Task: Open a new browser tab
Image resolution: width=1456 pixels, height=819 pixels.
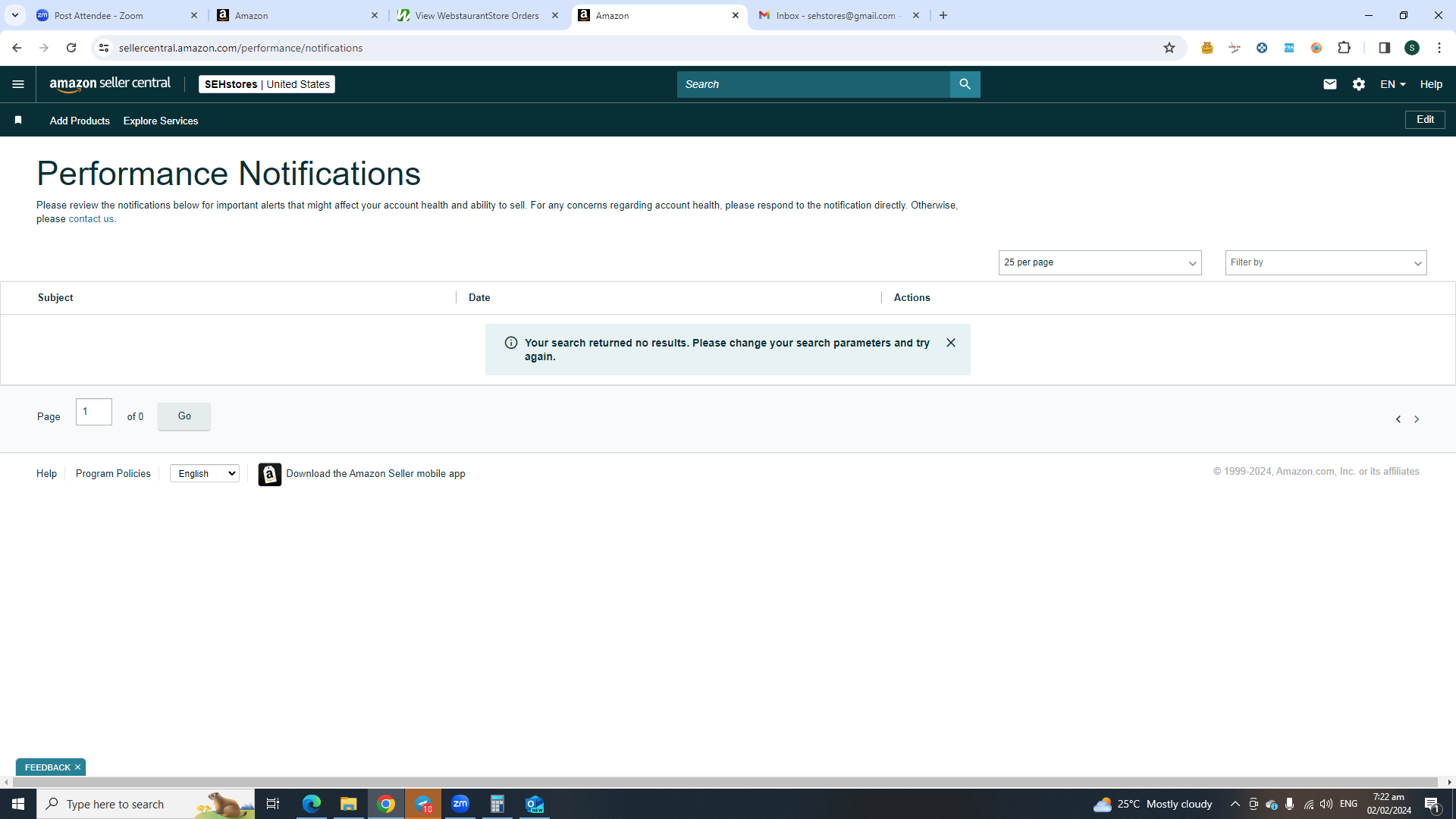Action: [x=943, y=15]
